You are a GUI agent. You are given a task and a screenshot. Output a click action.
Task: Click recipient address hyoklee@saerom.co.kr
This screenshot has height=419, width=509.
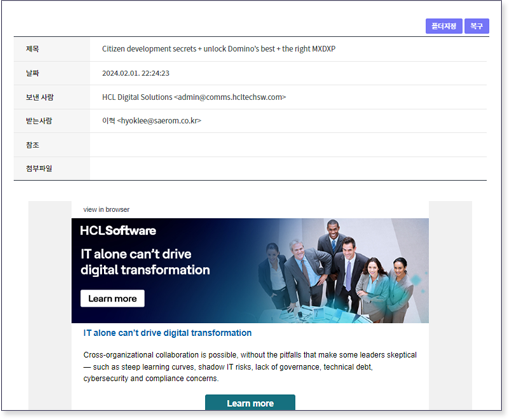click(159, 121)
